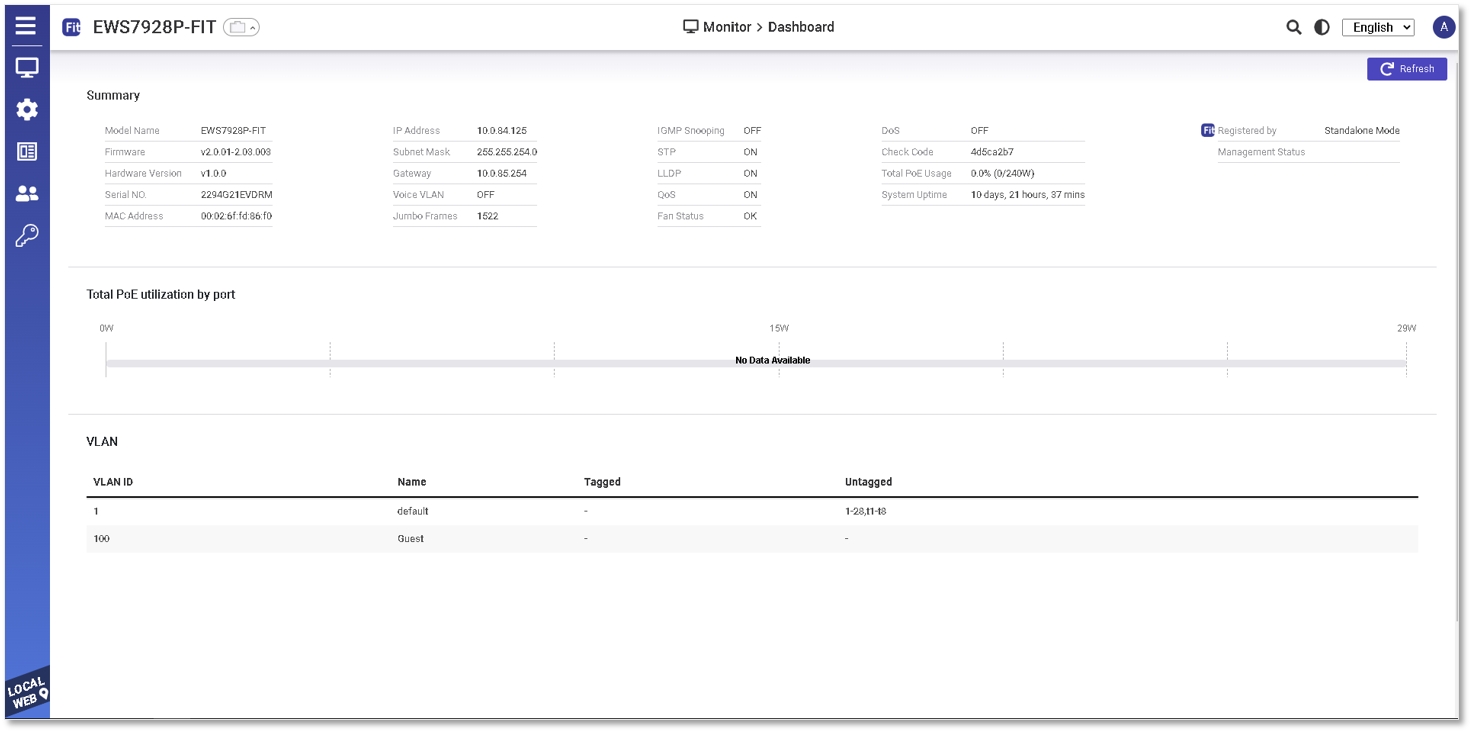The height and width of the screenshot is (733, 1472).
Task: Toggle dark/light contrast theme
Action: pyautogui.click(x=1322, y=28)
